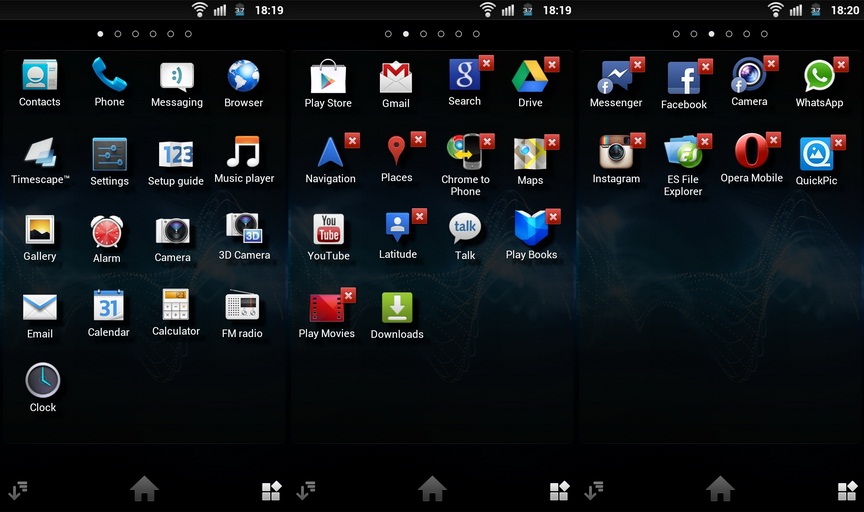Open the Chrome to Phone app
864x512 pixels.
(x=465, y=152)
